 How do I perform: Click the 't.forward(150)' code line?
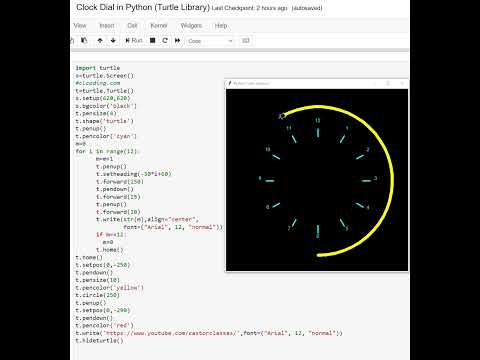point(120,182)
